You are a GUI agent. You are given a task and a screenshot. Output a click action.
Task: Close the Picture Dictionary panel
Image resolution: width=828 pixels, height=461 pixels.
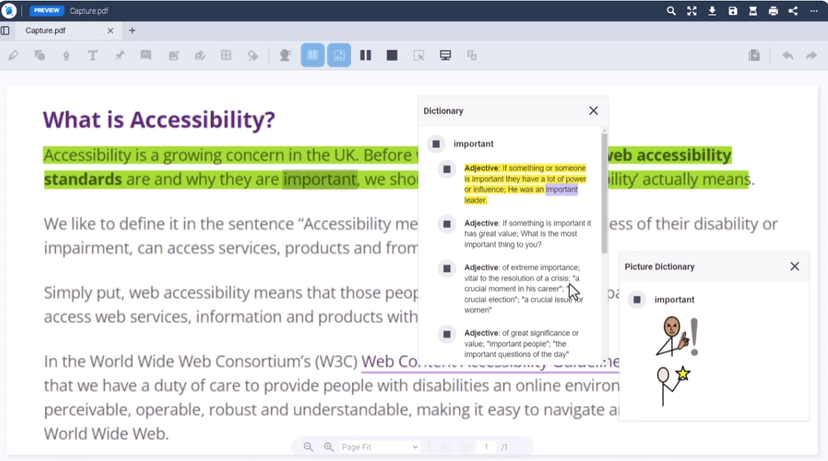795,266
